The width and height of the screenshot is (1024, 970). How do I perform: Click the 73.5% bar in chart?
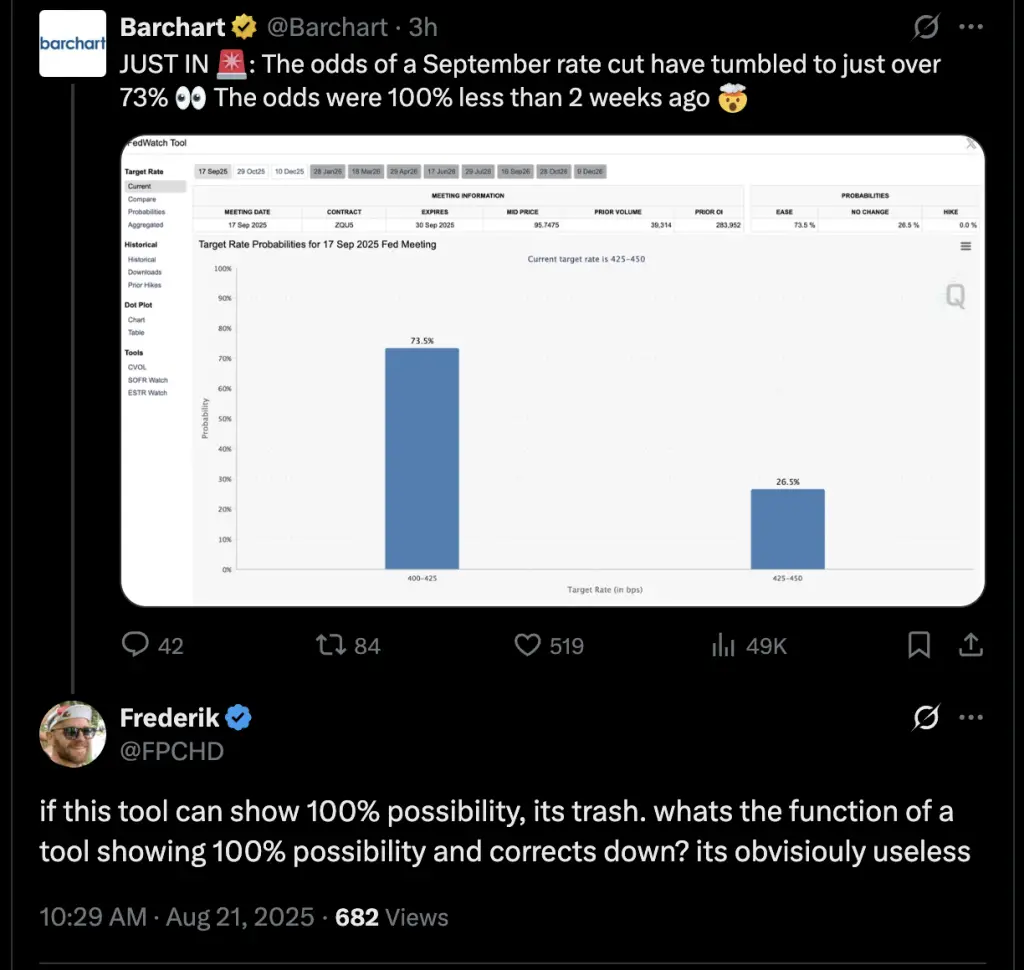pyautogui.click(x=422, y=459)
